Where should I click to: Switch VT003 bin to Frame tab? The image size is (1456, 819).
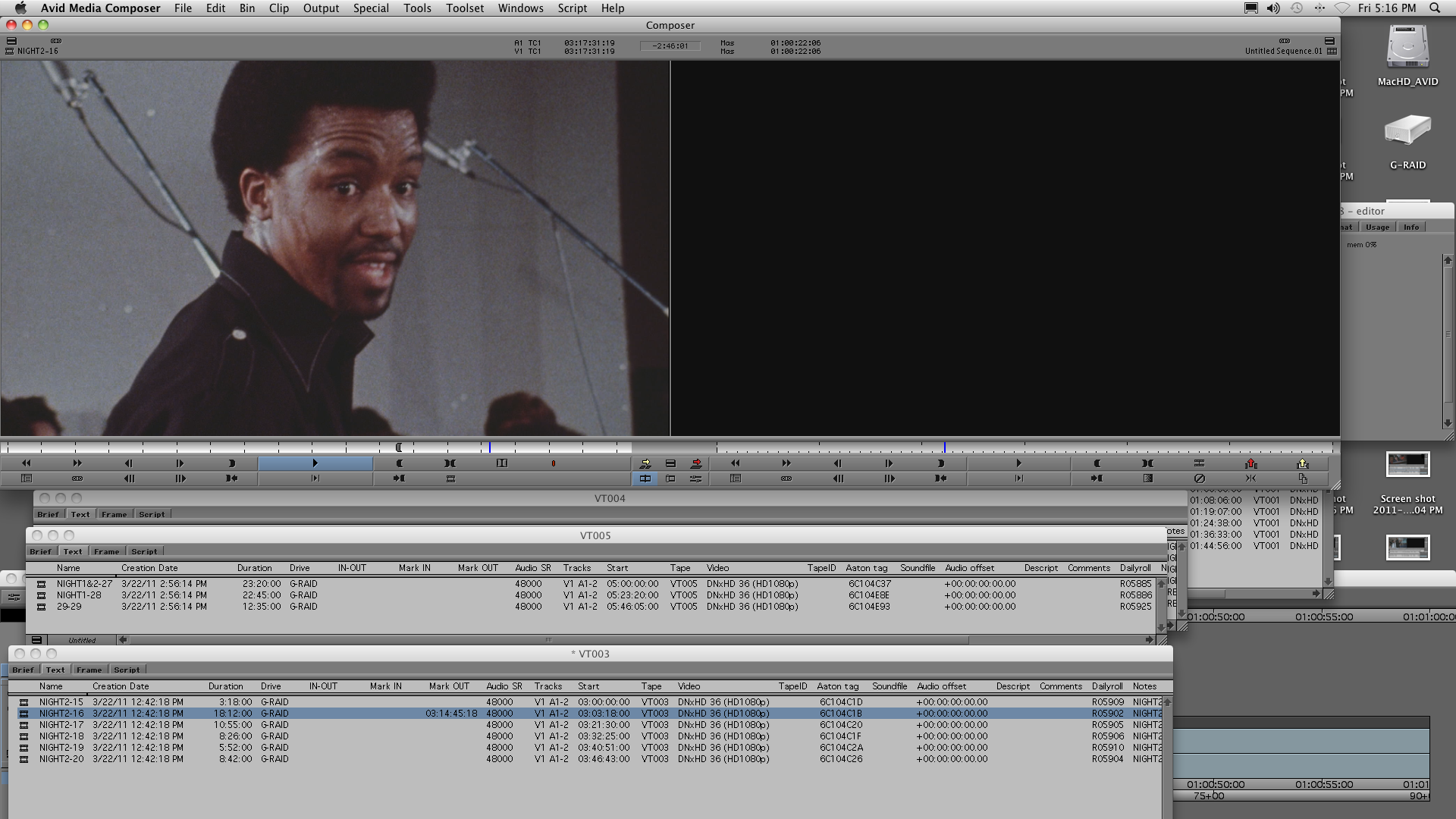point(89,670)
